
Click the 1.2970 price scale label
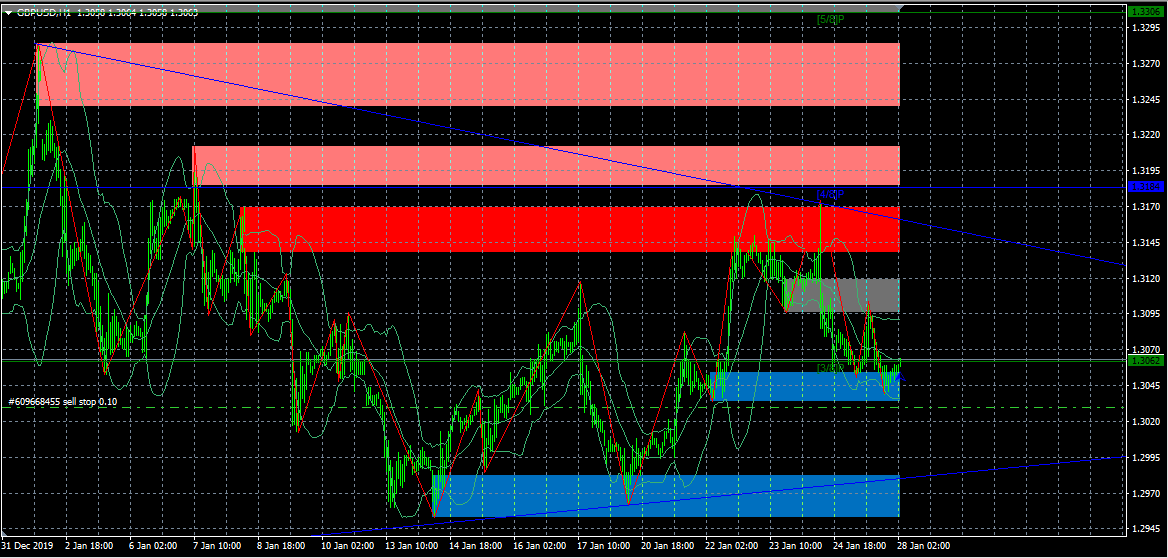[1145, 493]
